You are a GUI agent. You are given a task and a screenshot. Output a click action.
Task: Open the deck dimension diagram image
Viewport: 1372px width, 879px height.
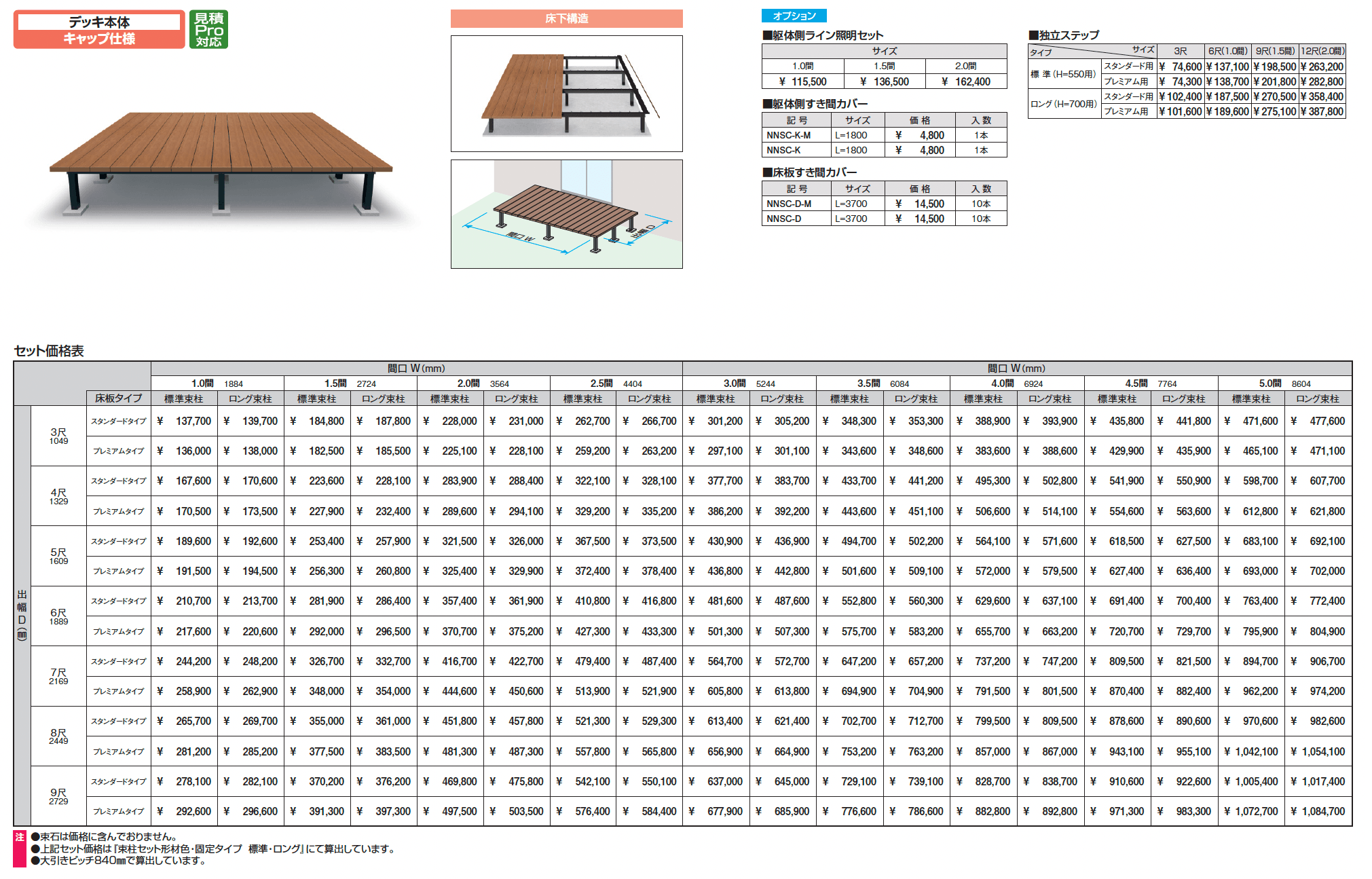566,214
